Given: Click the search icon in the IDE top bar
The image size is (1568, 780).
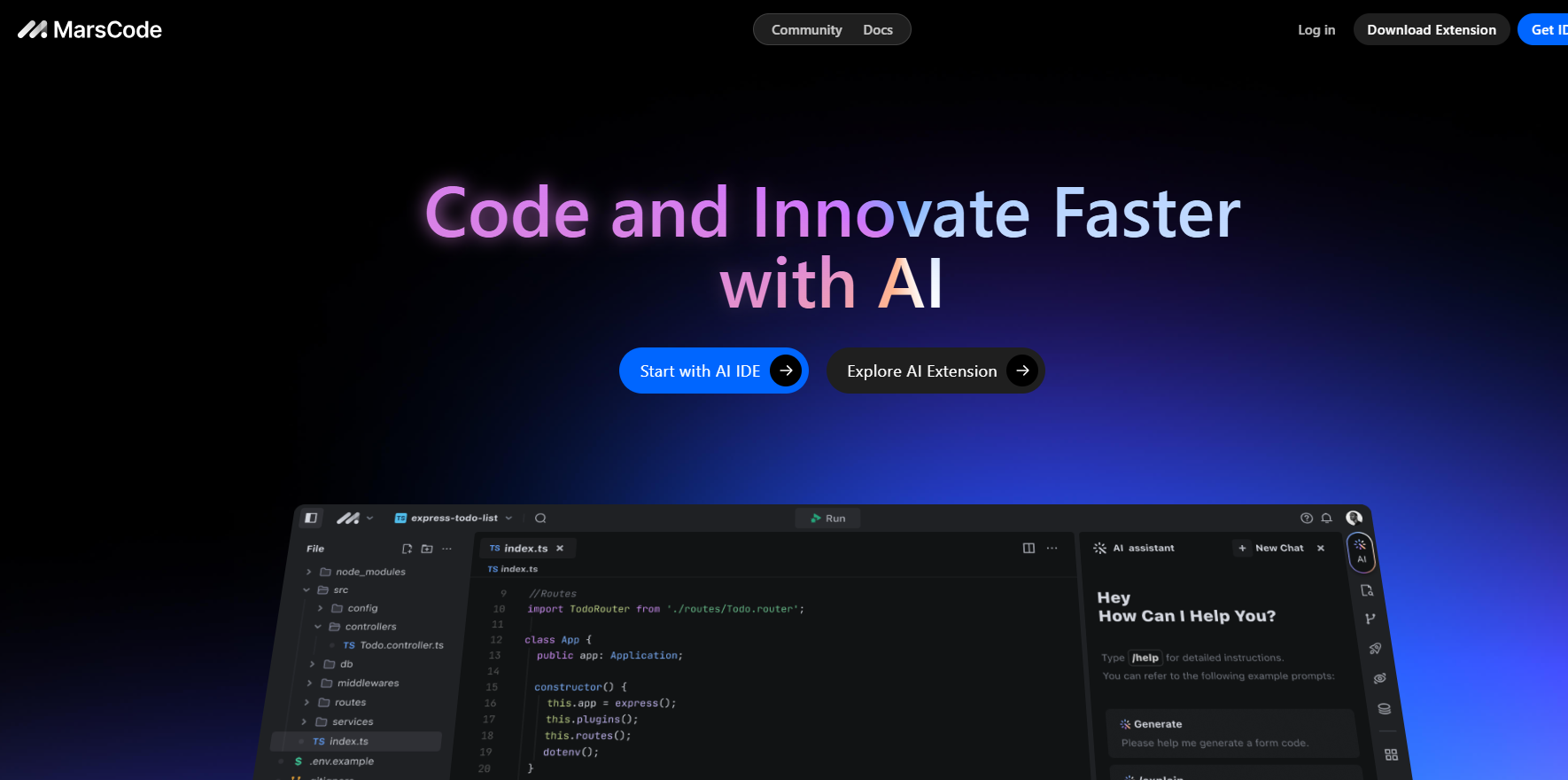Looking at the screenshot, I should click(540, 518).
